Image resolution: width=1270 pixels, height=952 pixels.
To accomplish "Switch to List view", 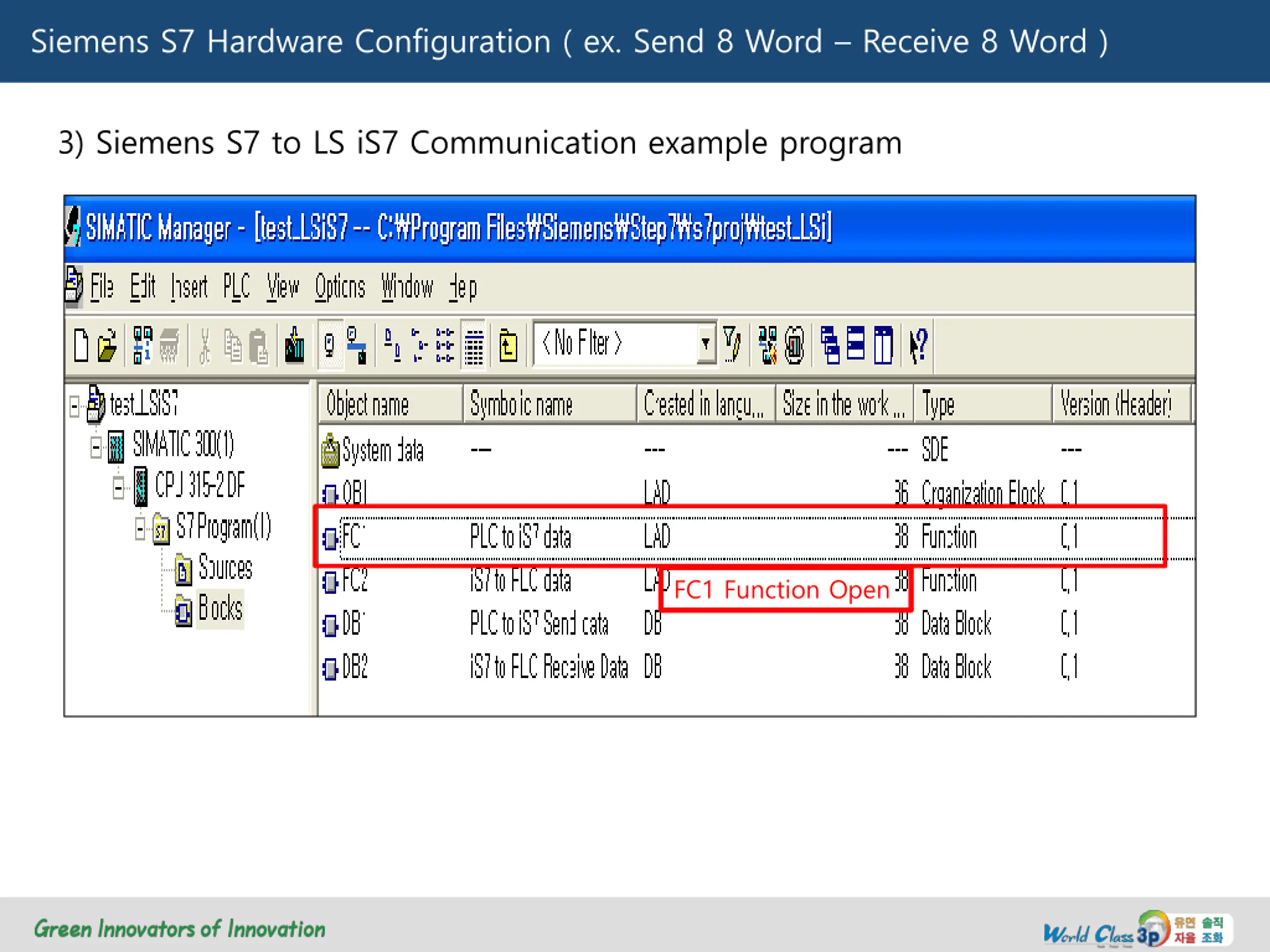I will tap(445, 345).
